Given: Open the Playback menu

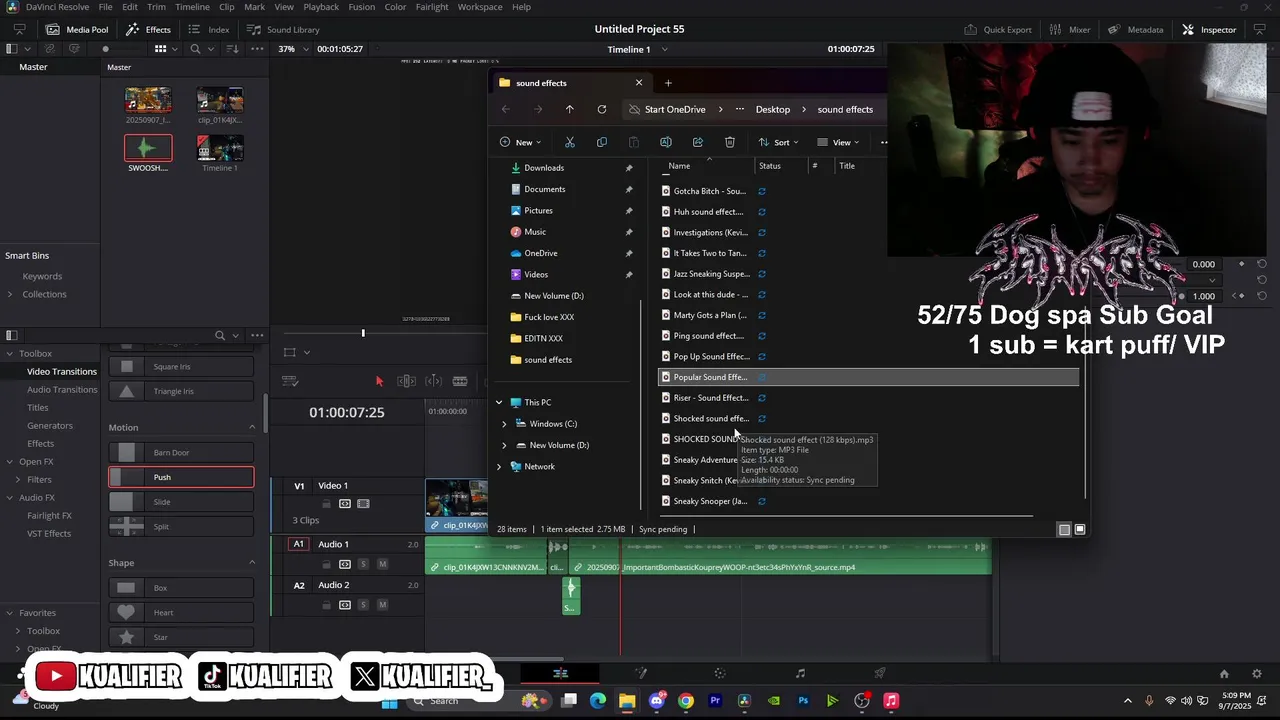Looking at the screenshot, I should click(x=321, y=7).
